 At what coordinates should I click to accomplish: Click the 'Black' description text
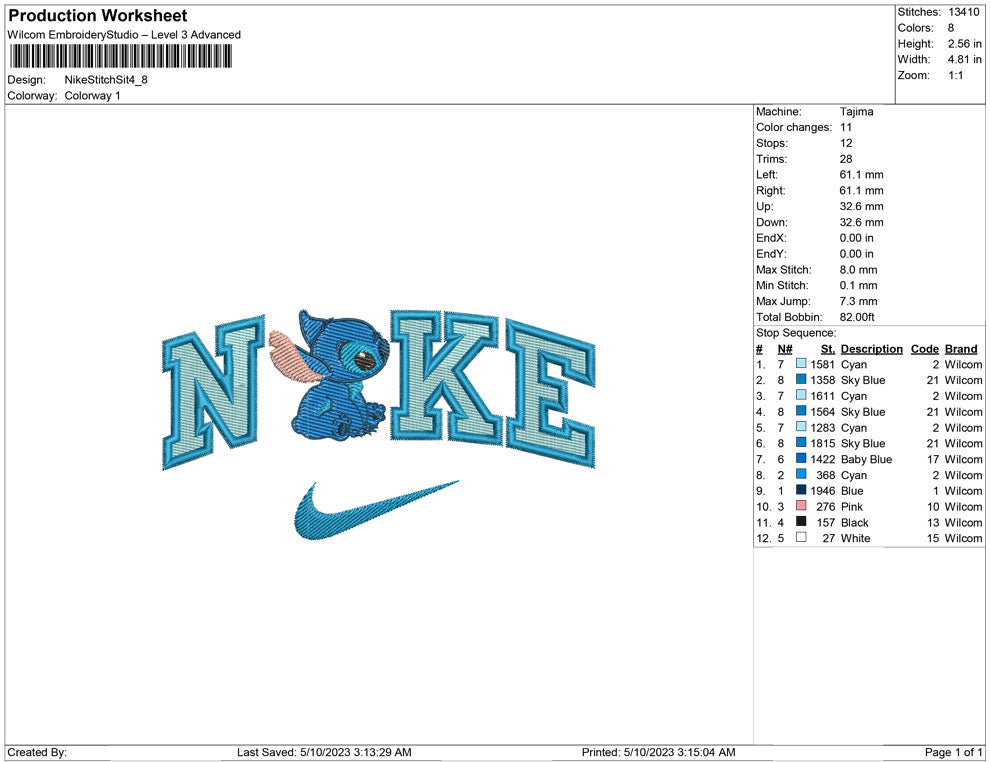pyautogui.click(x=854, y=522)
